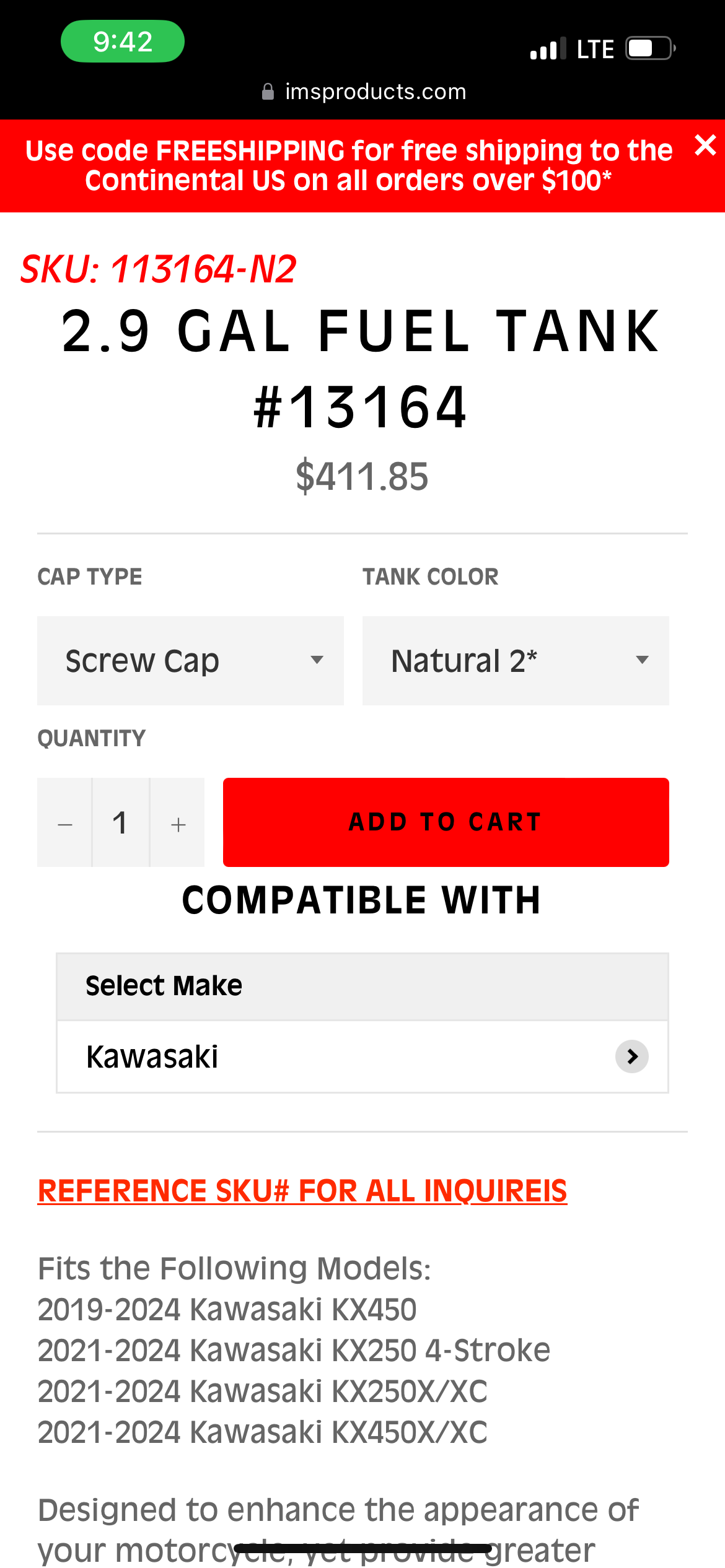
Task: Tap the LTE cellular indicator
Action: pyautogui.click(x=595, y=47)
